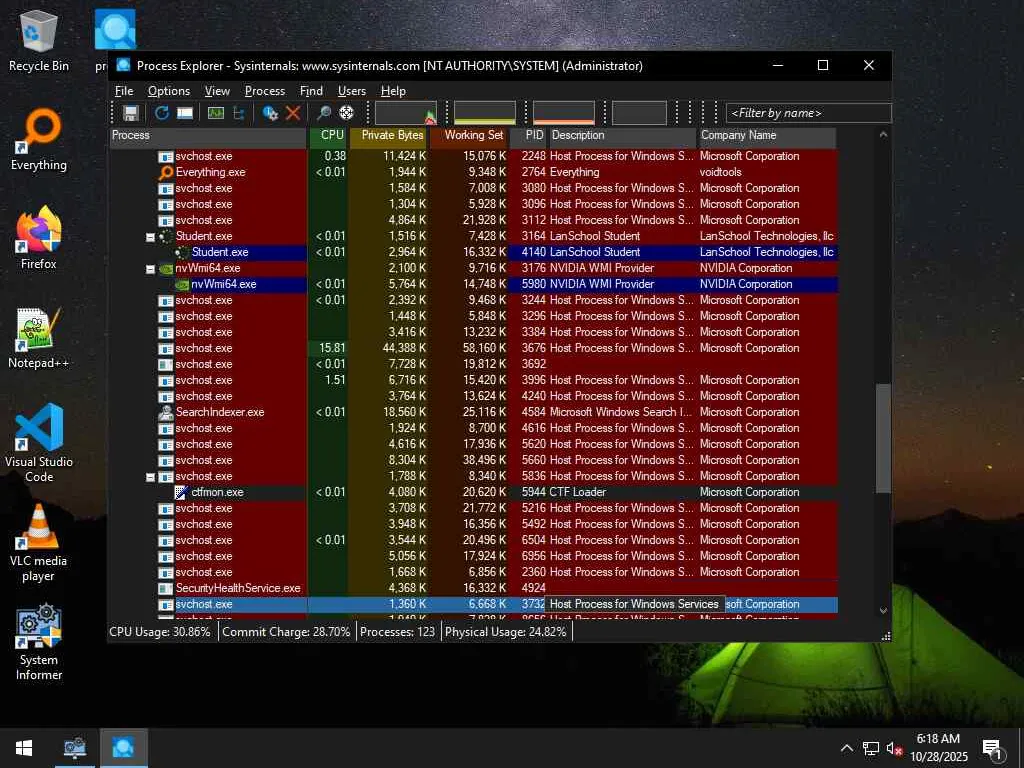Click the Refresh Now toolbar icon
The width and height of the screenshot is (1024, 768).
(x=162, y=113)
